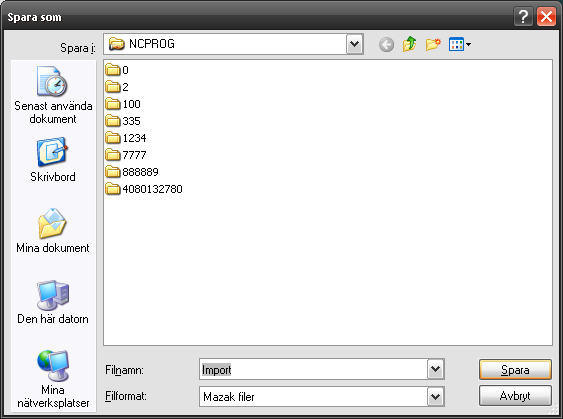Click the Filnamn text field
The width and height of the screenshot is (563, 419).
tap(313, 369)
